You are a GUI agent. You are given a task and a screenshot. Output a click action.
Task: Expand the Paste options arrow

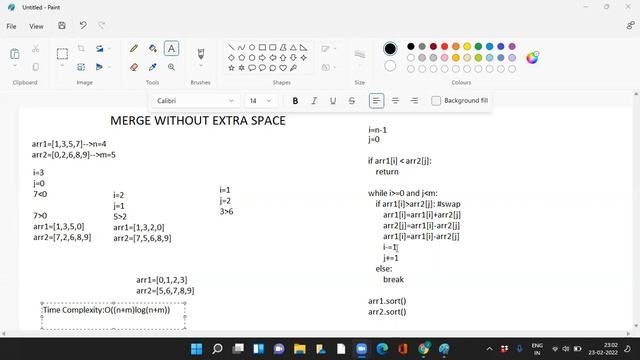(15, 66)
